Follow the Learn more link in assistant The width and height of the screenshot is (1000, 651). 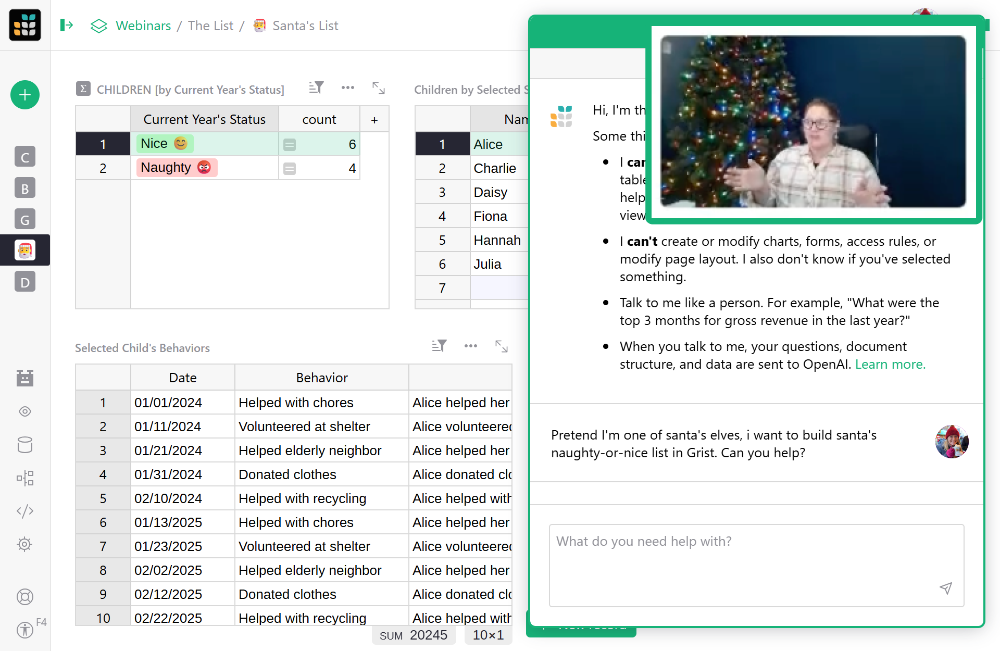pos(890,364)
